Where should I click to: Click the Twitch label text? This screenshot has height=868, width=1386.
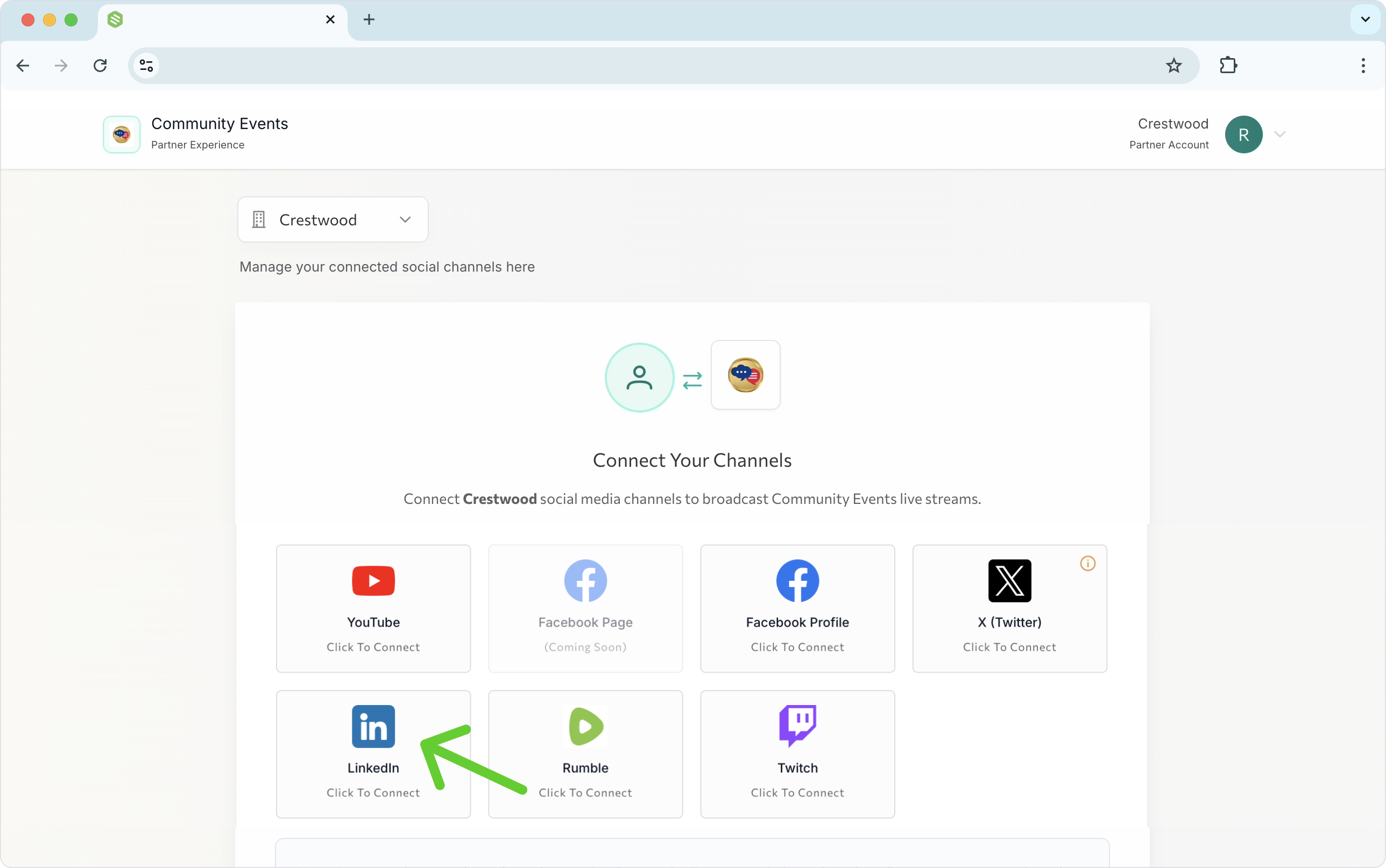797,768
